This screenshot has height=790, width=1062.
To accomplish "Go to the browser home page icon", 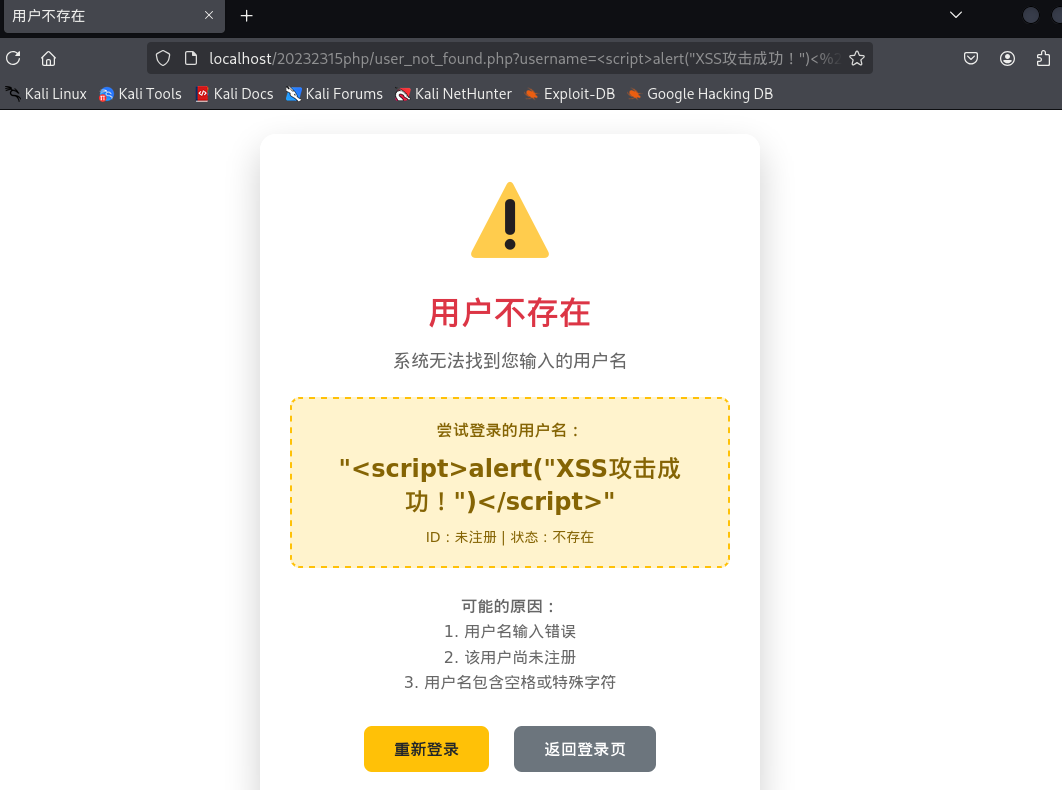I will 48,58.
